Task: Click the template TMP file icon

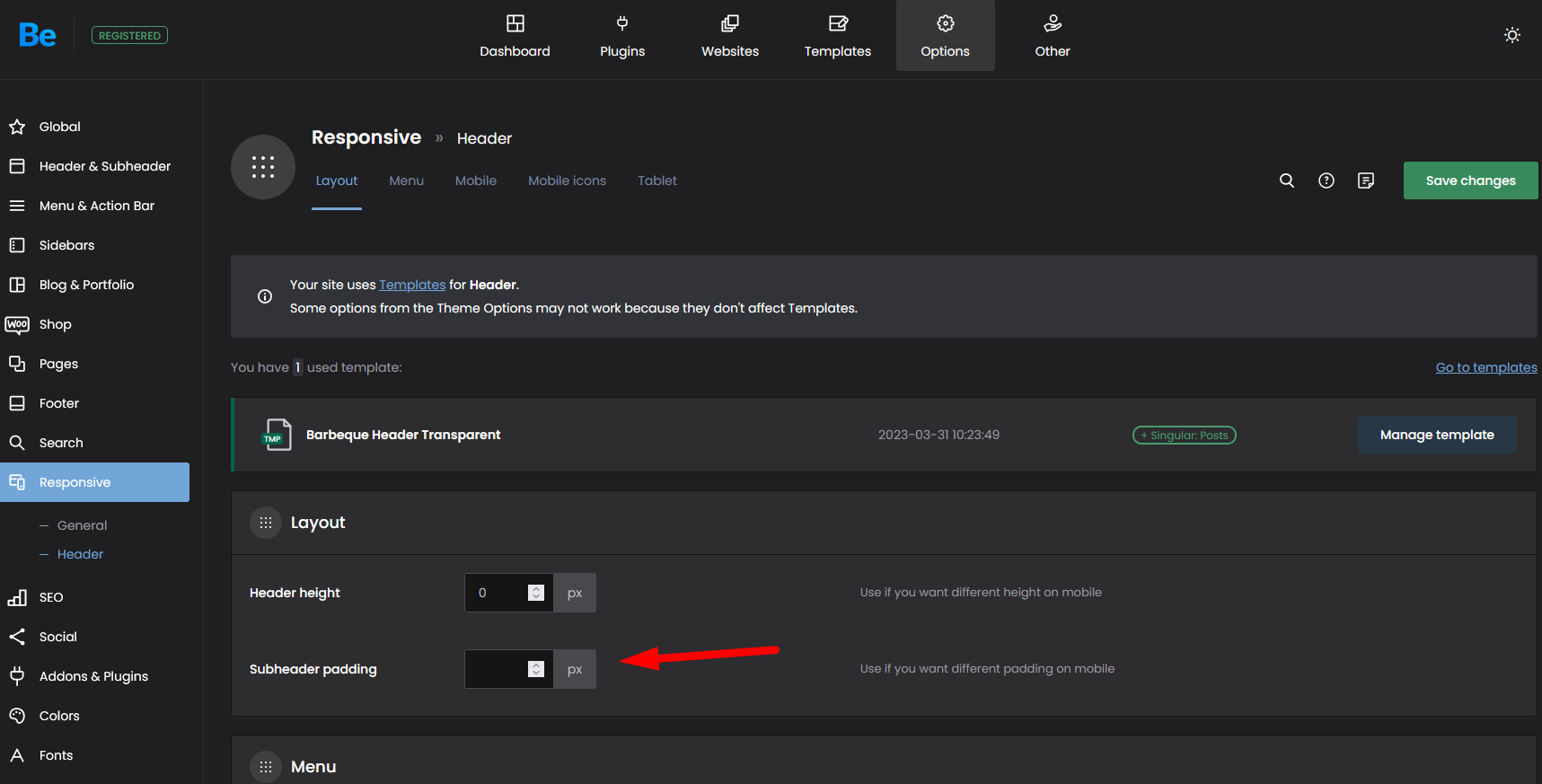Action: tap(277, 435)
